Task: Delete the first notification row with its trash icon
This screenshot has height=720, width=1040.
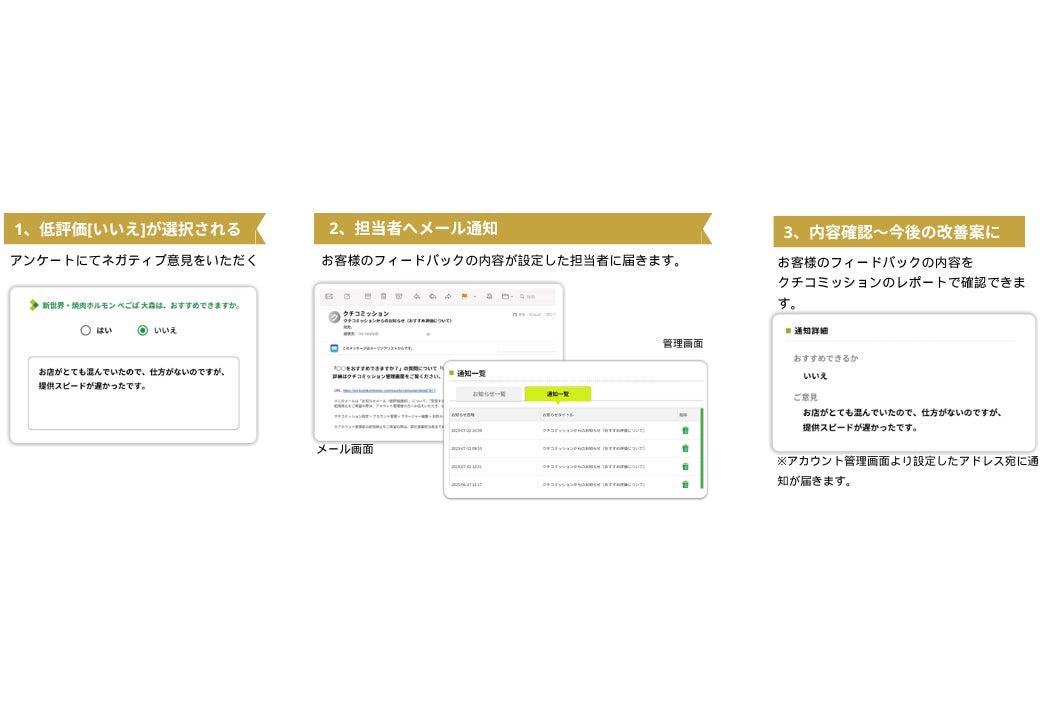Action: 685,430
